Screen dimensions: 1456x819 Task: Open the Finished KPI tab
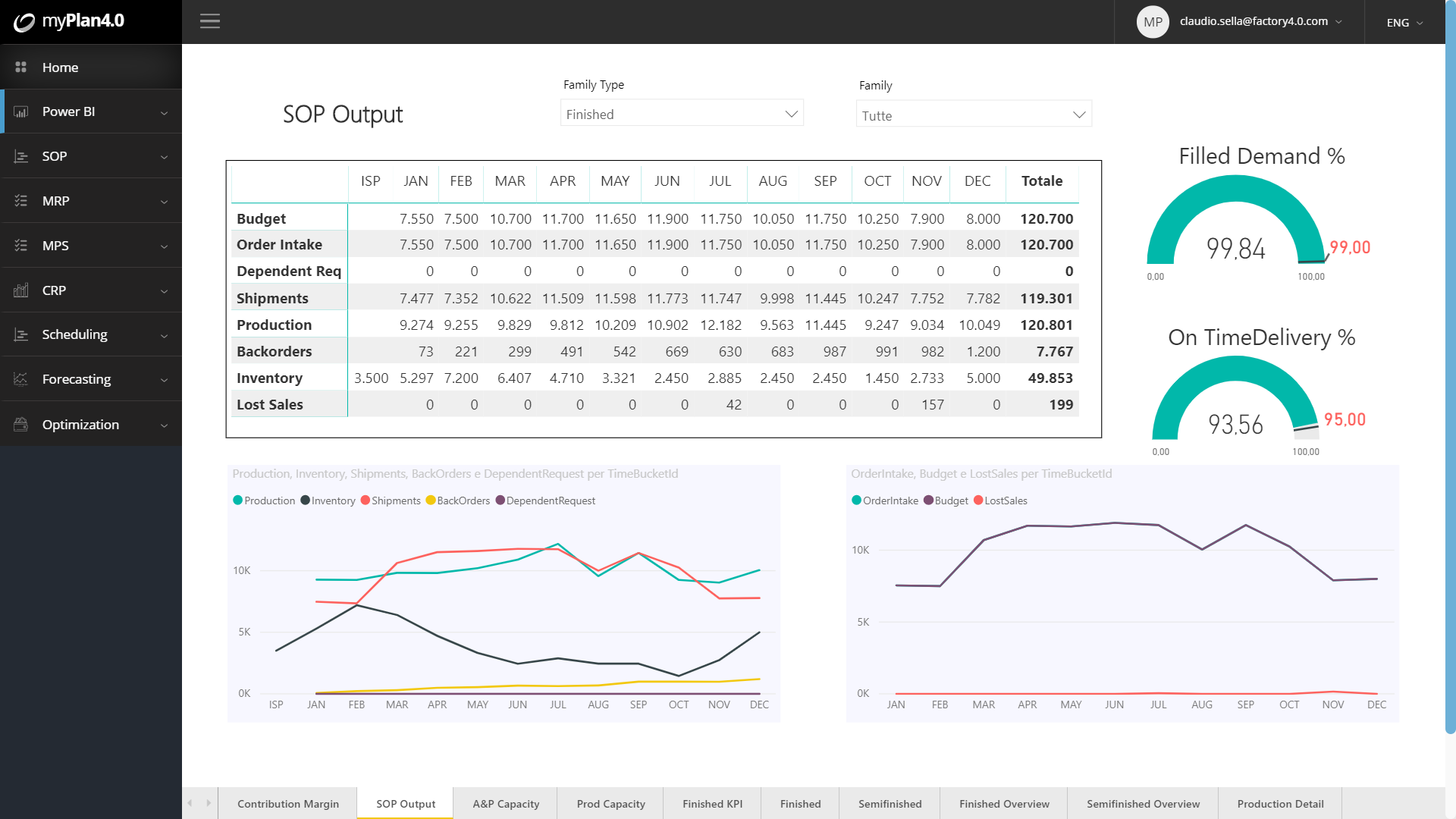[712, 804]
